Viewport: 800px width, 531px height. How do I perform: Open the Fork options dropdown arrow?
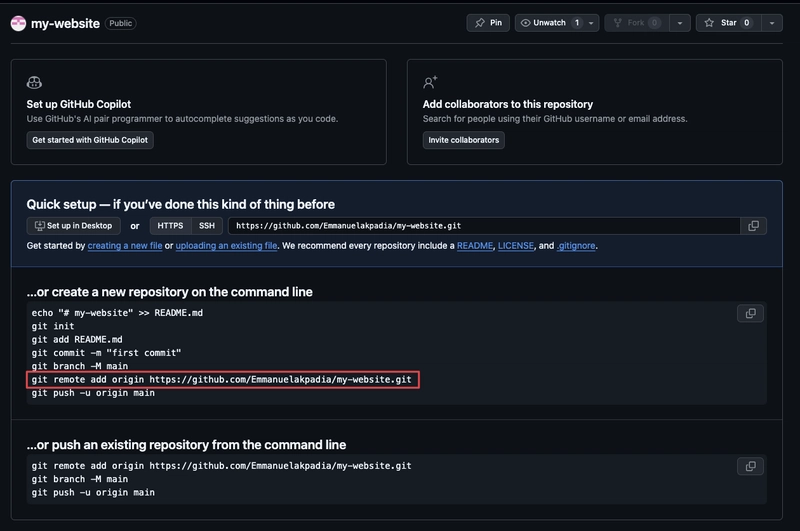(x=680, y=23)
